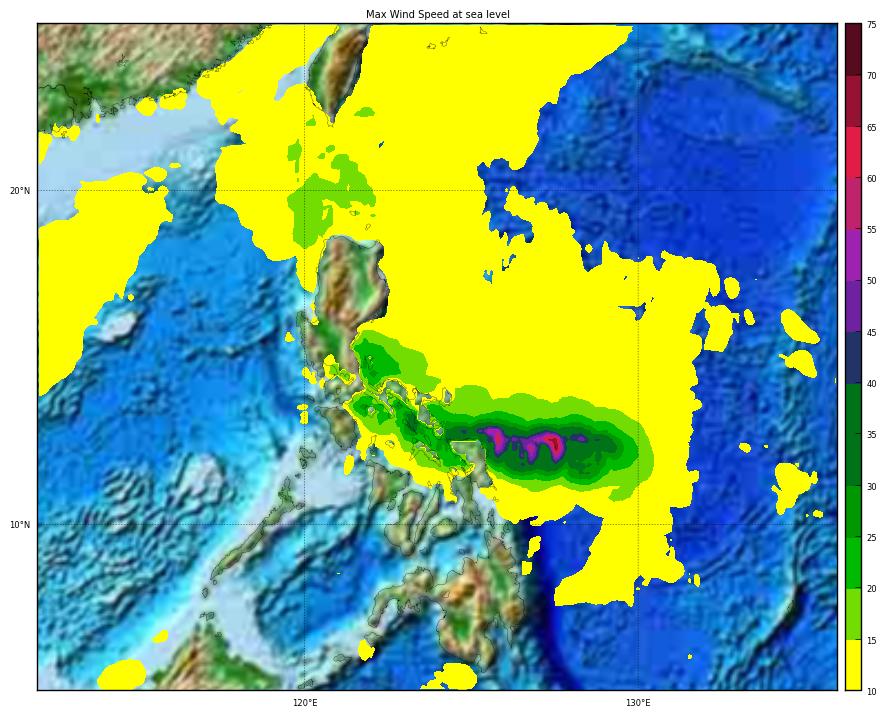Viewport: 887px width, 716px height.
Task: Click the colorbar tick label 50
Action: (x=871, y=281)
